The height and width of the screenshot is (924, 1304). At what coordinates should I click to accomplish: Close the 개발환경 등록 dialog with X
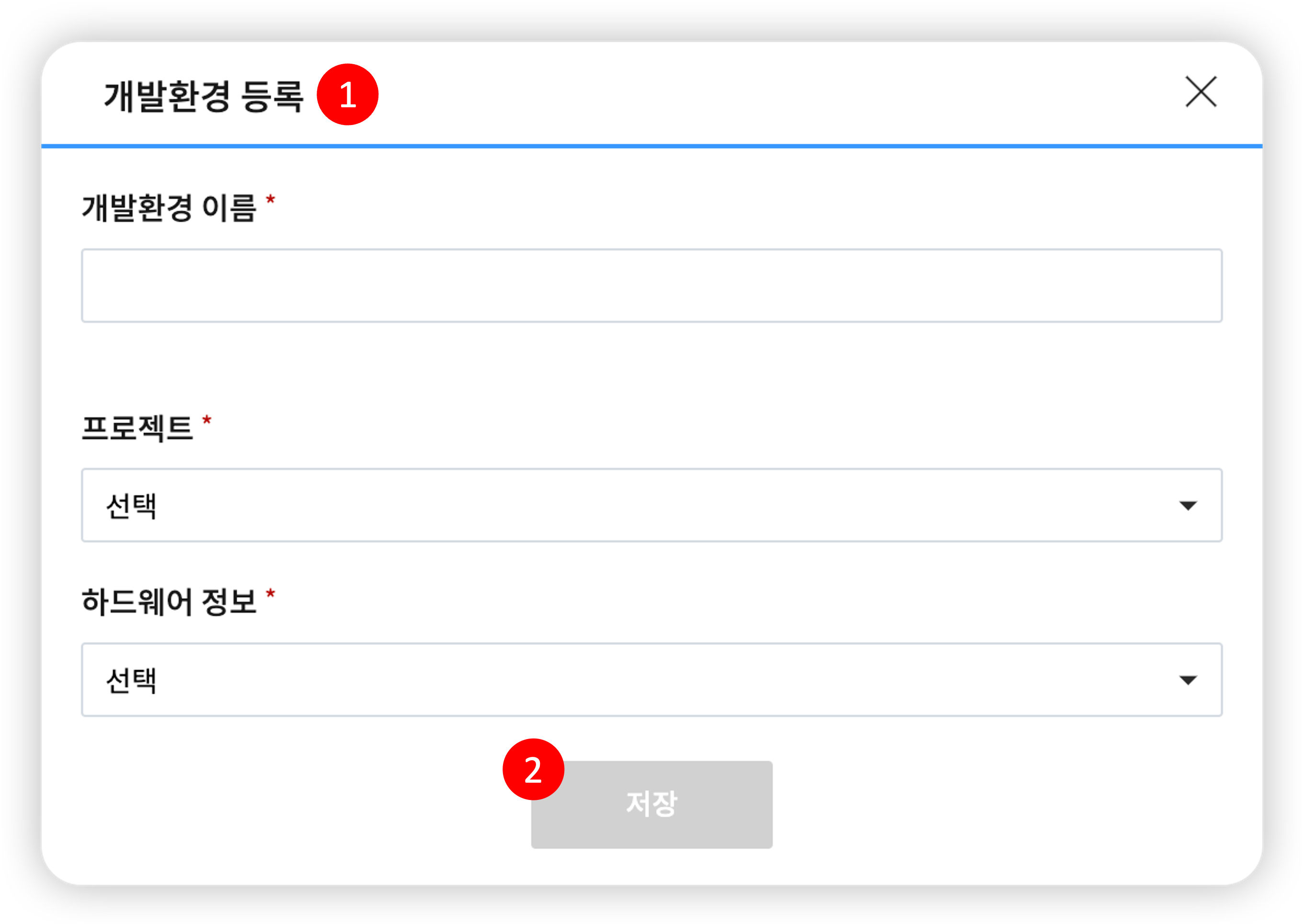click(1201, 91)
